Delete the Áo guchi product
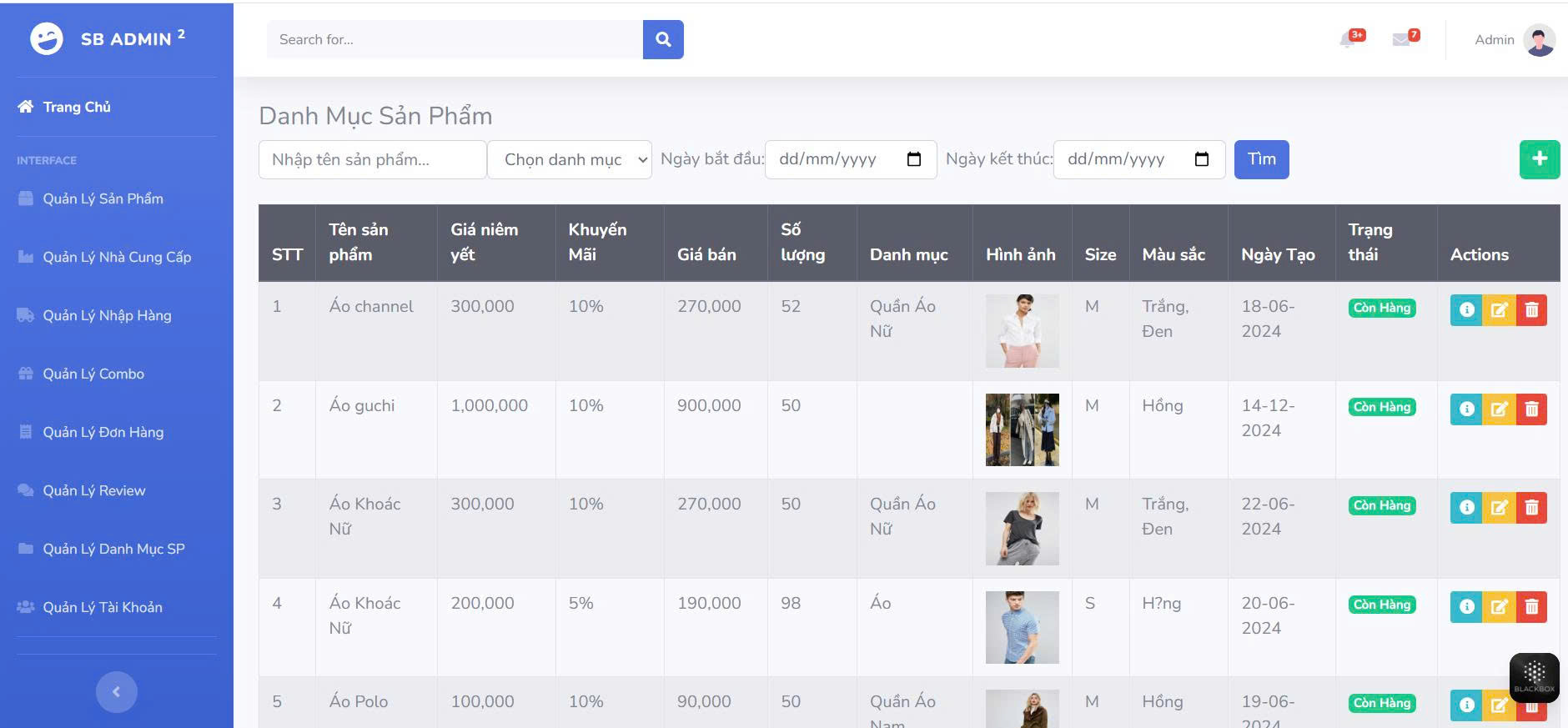1568x728 pixels. point(1531,409)
